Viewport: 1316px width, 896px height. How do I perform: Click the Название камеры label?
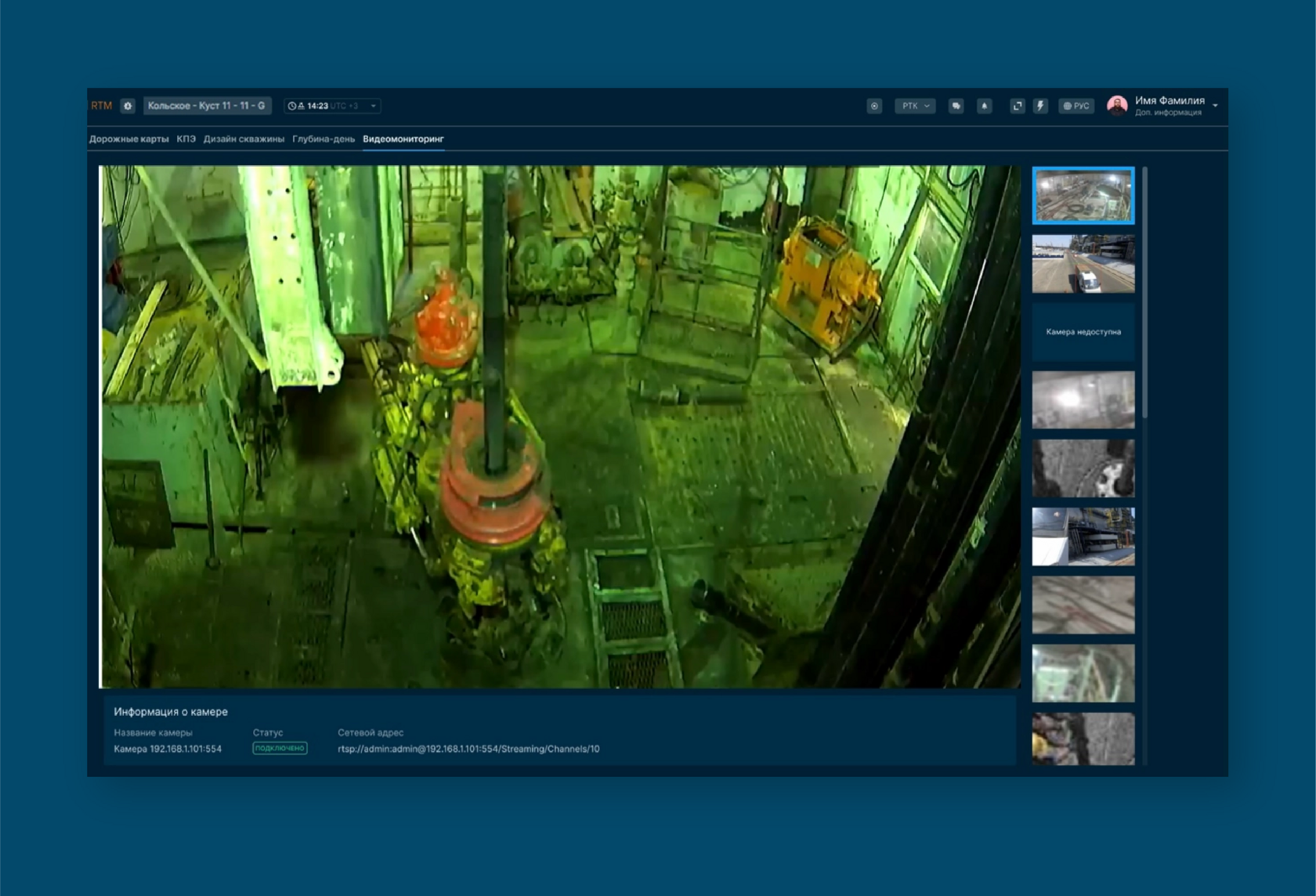[153, 733]
